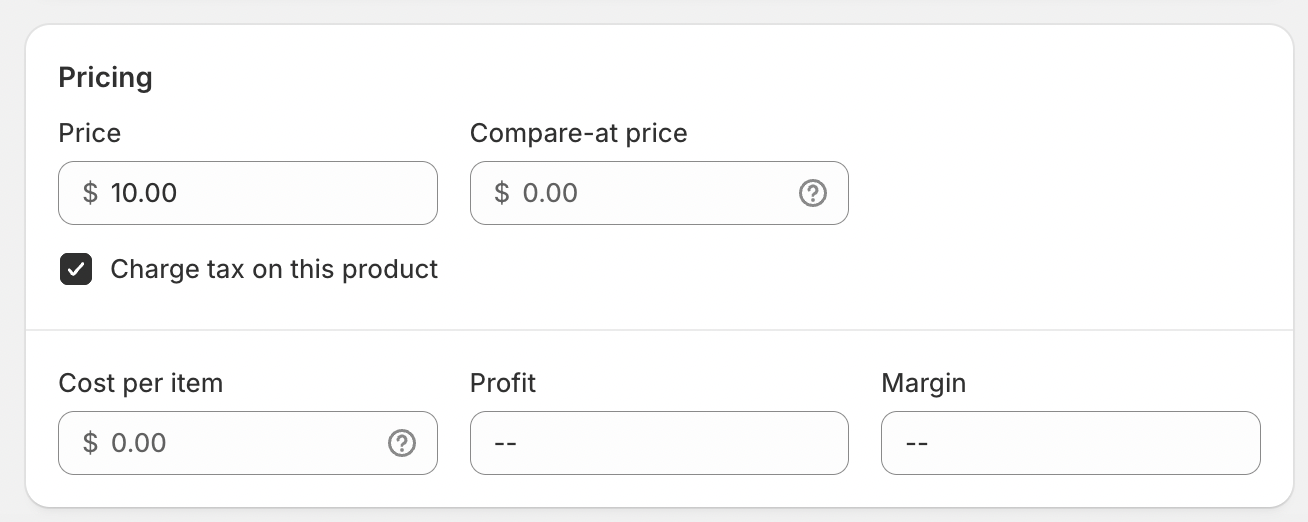Click the divider line below the tax checkbox
Screen dimensions: 1308x522
point(659,330)
